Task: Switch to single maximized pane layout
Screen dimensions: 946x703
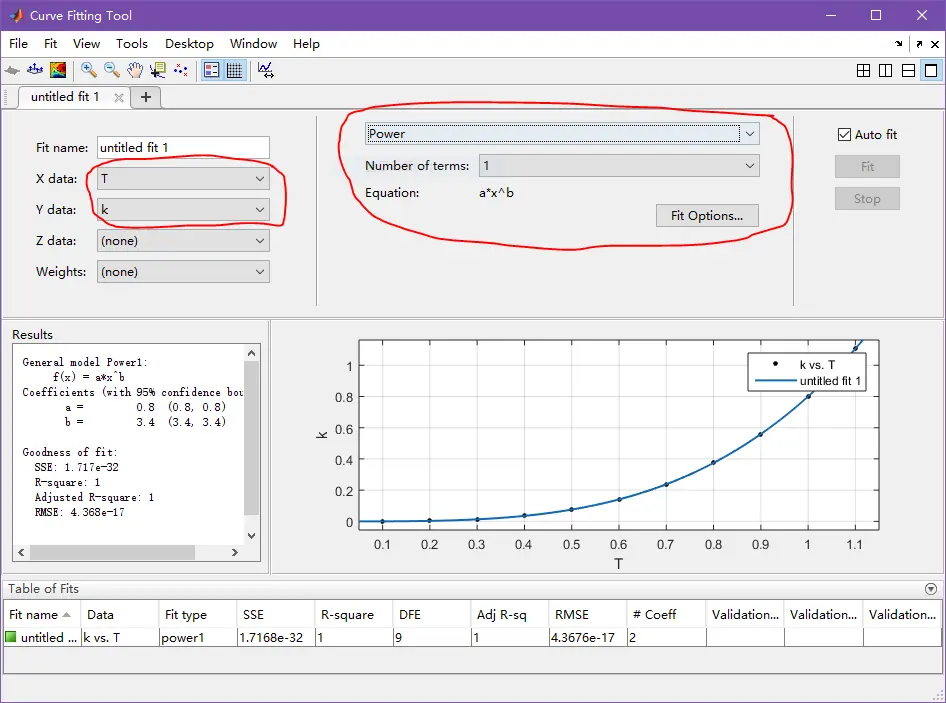Action: coord(931,71)
